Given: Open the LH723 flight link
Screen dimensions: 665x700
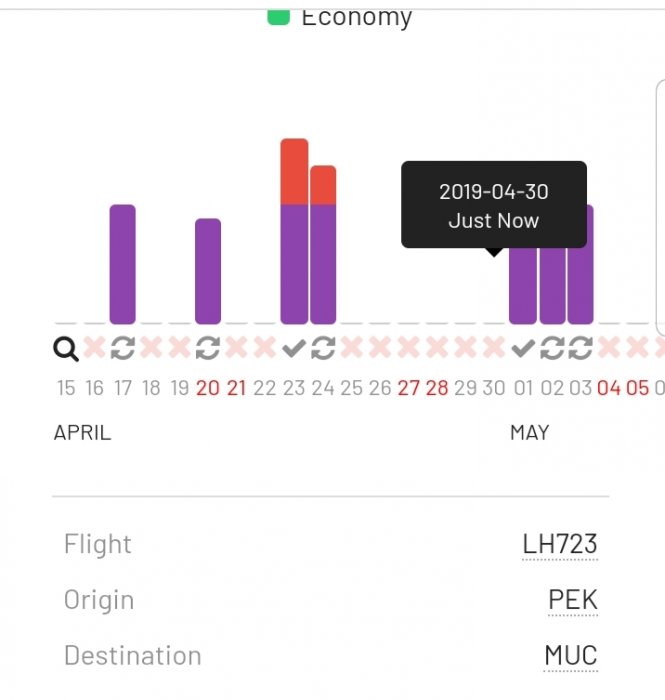Looking at the screenshot, I should pyautogui.click(x=559, y=545).
